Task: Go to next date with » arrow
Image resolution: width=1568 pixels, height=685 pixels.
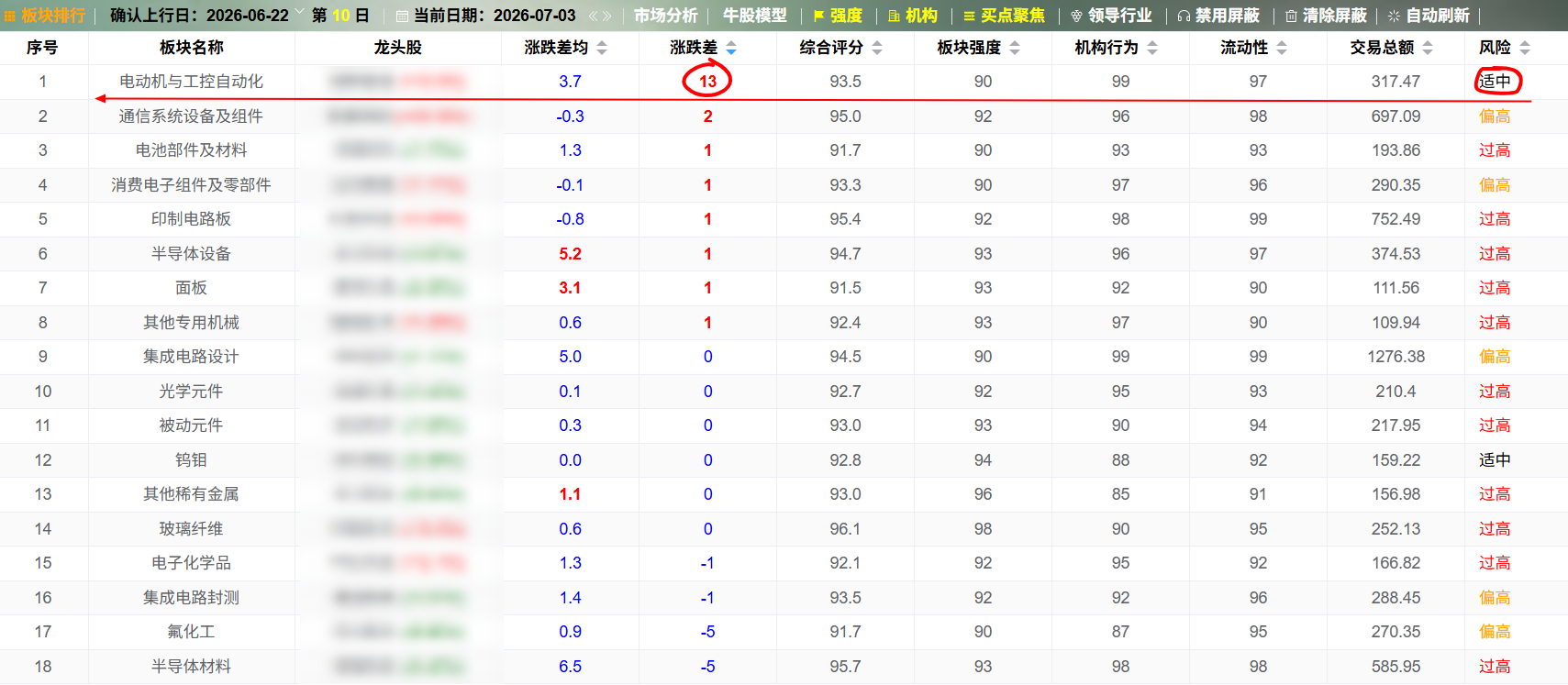Action: [606, 16]
